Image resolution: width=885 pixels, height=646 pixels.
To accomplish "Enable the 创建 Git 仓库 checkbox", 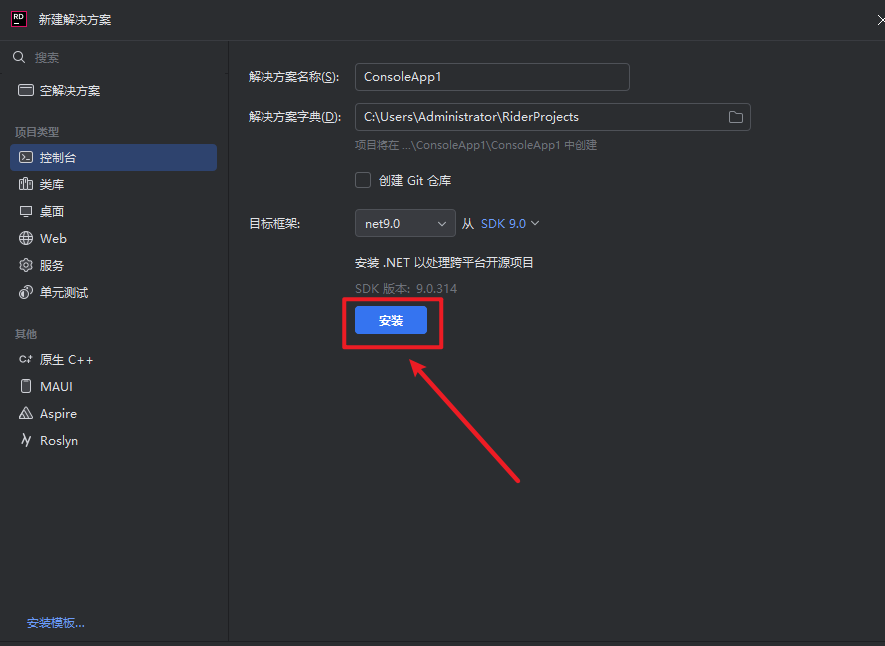I will pos(363,180).
